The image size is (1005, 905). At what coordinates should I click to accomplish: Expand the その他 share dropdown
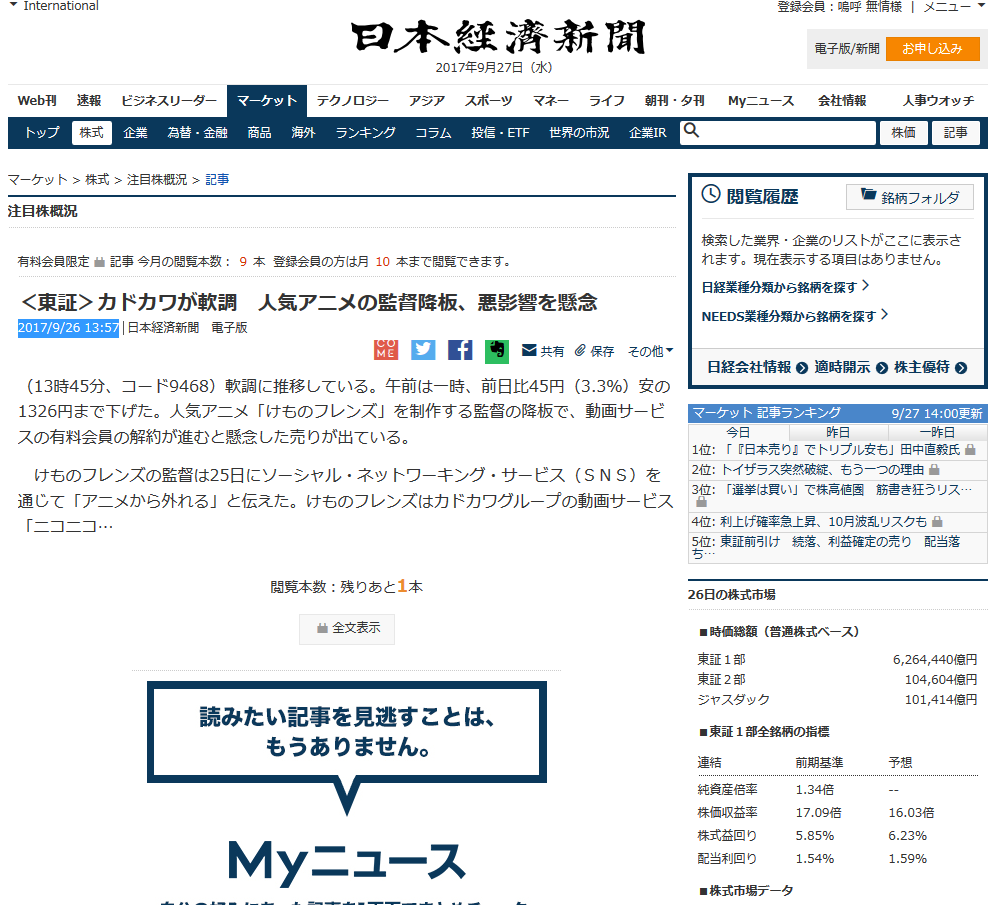pos(650,351)
